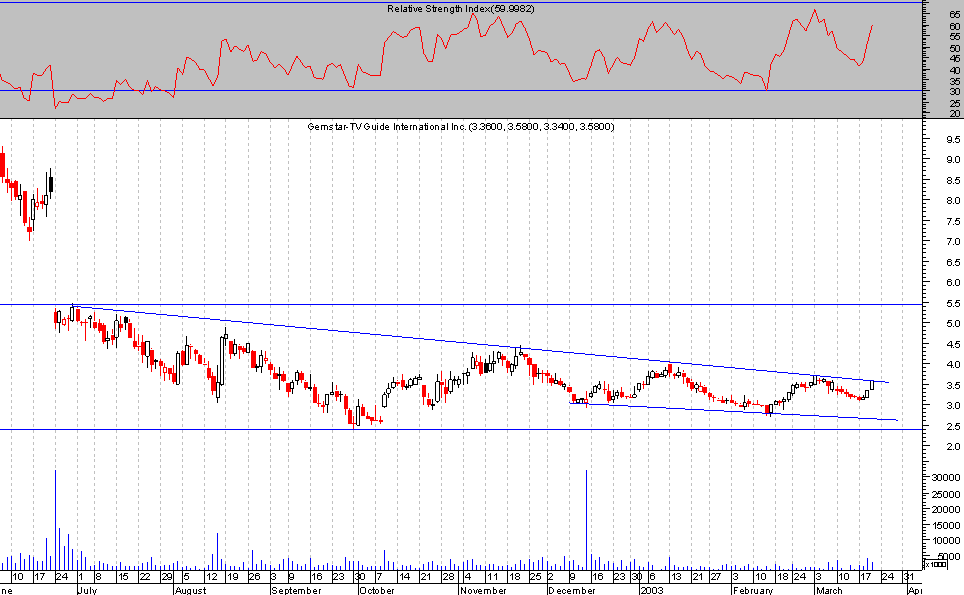Click the 2.5 price axis label

coord(953,427)
